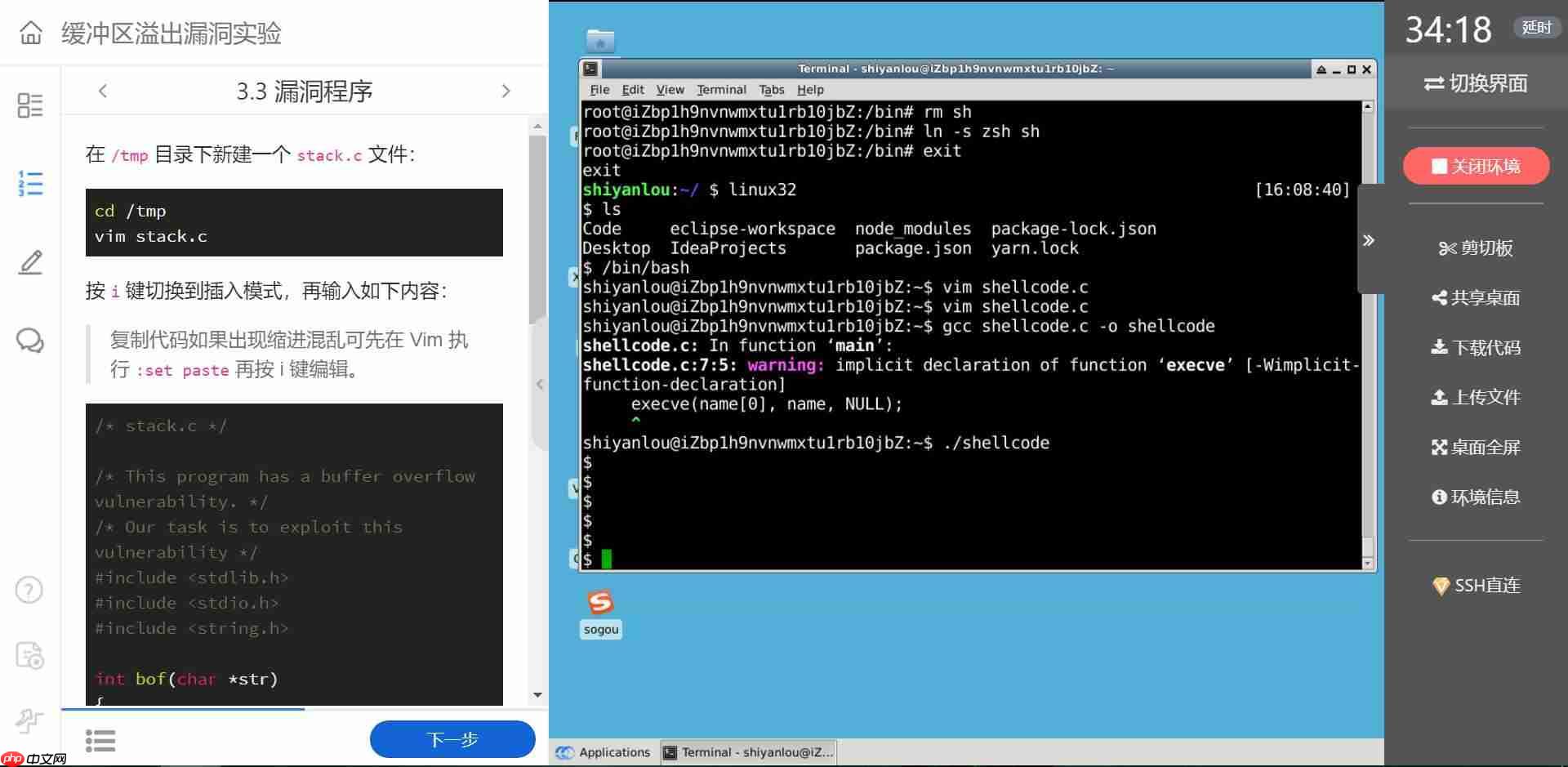Click the 'cd /tmp' code line
This screenshot has height=767, width=1568.
(x=131, y=211)
